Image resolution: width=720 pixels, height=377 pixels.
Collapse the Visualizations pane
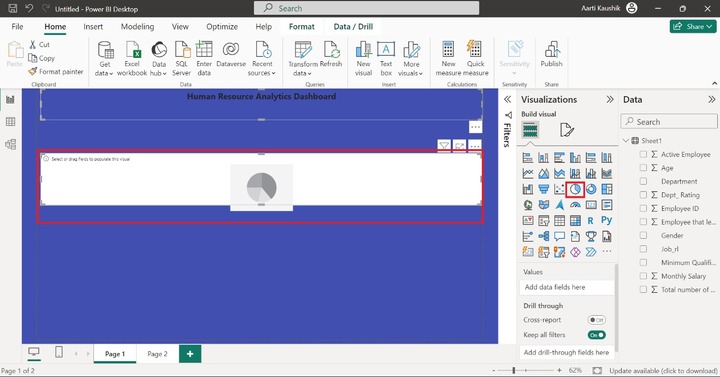pyautogui.click(x=610, y=100)
